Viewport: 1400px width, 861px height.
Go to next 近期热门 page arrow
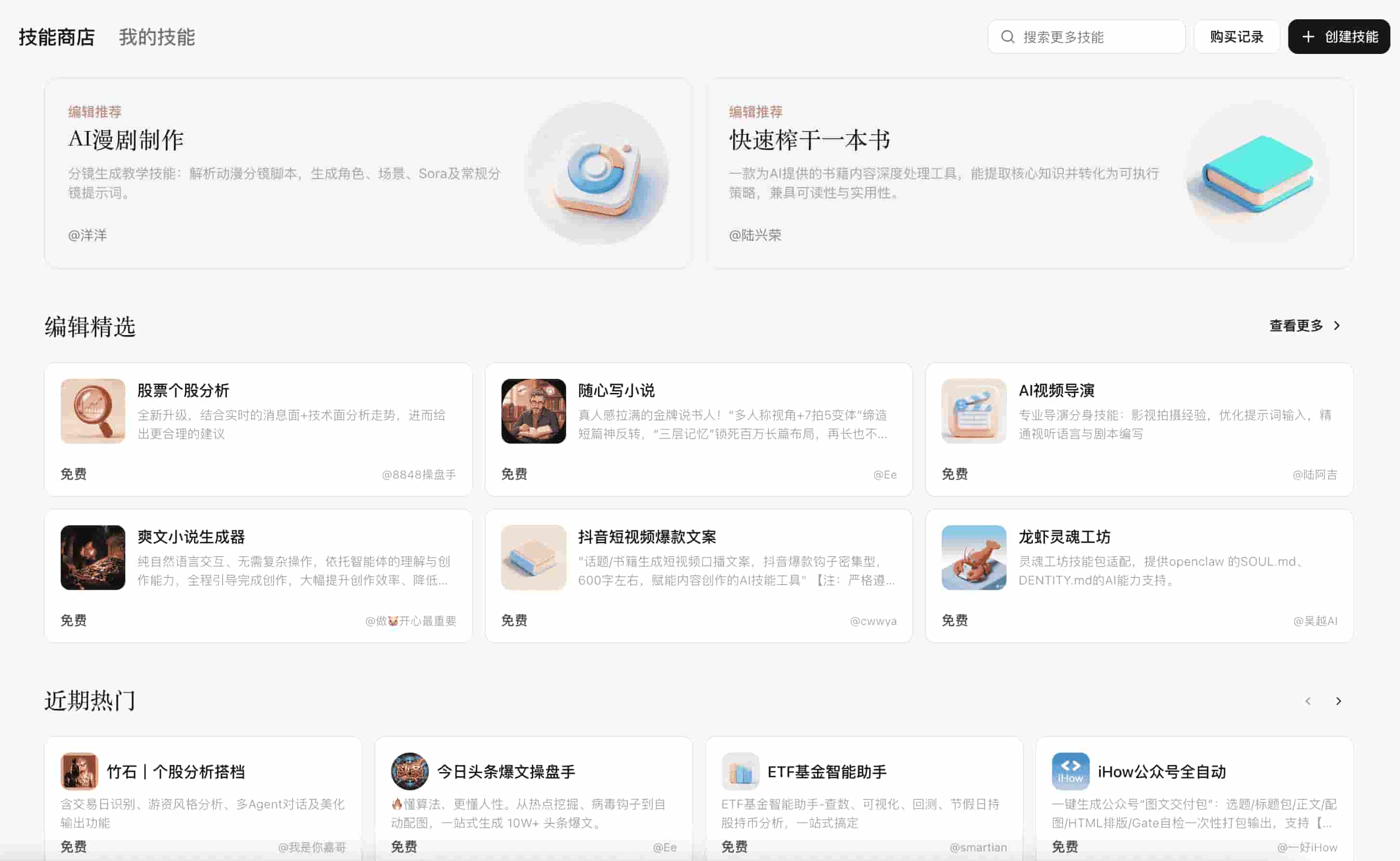[x=1338, y=701]
